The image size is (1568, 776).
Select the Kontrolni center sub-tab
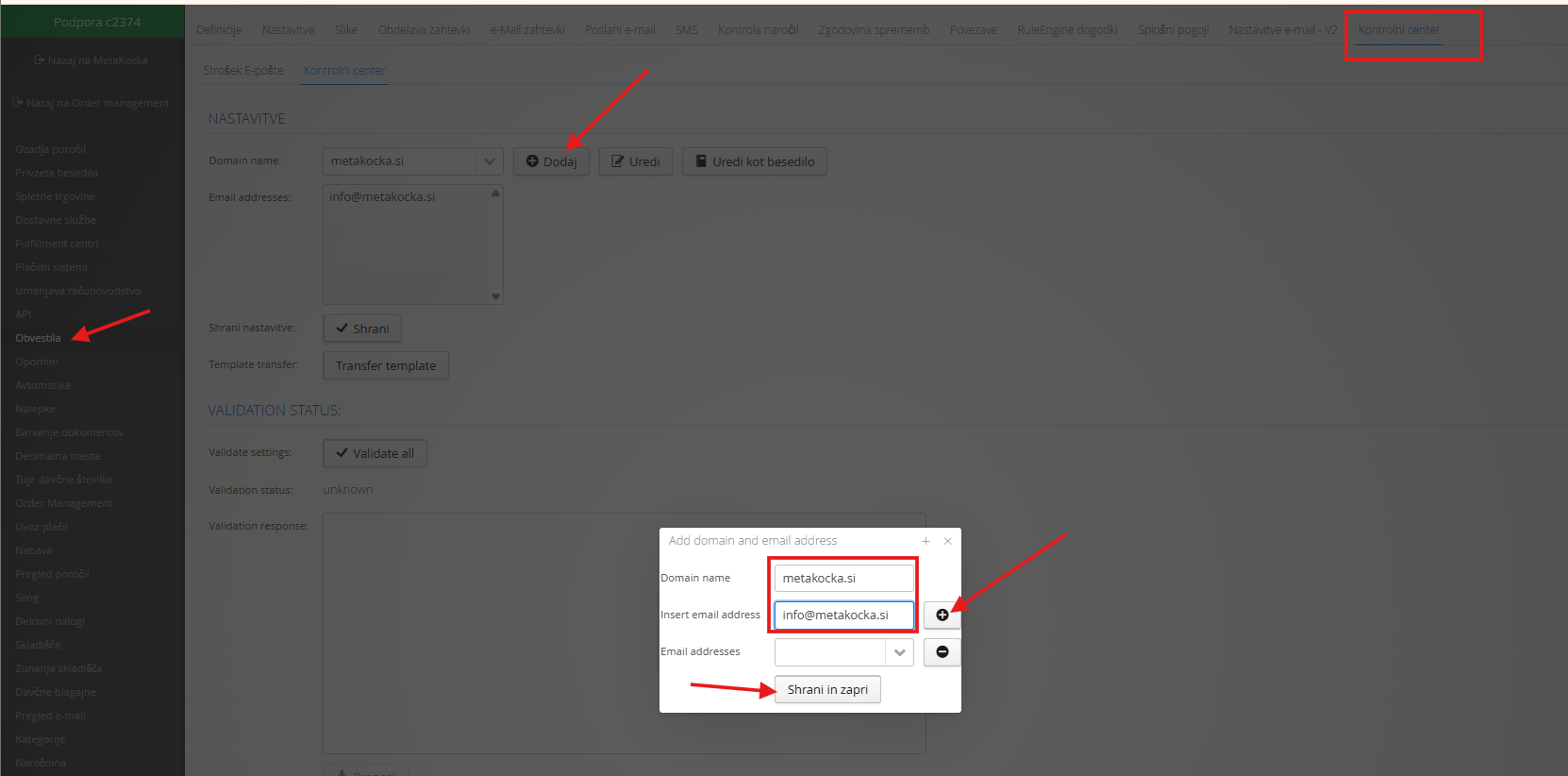coord(344,71)
